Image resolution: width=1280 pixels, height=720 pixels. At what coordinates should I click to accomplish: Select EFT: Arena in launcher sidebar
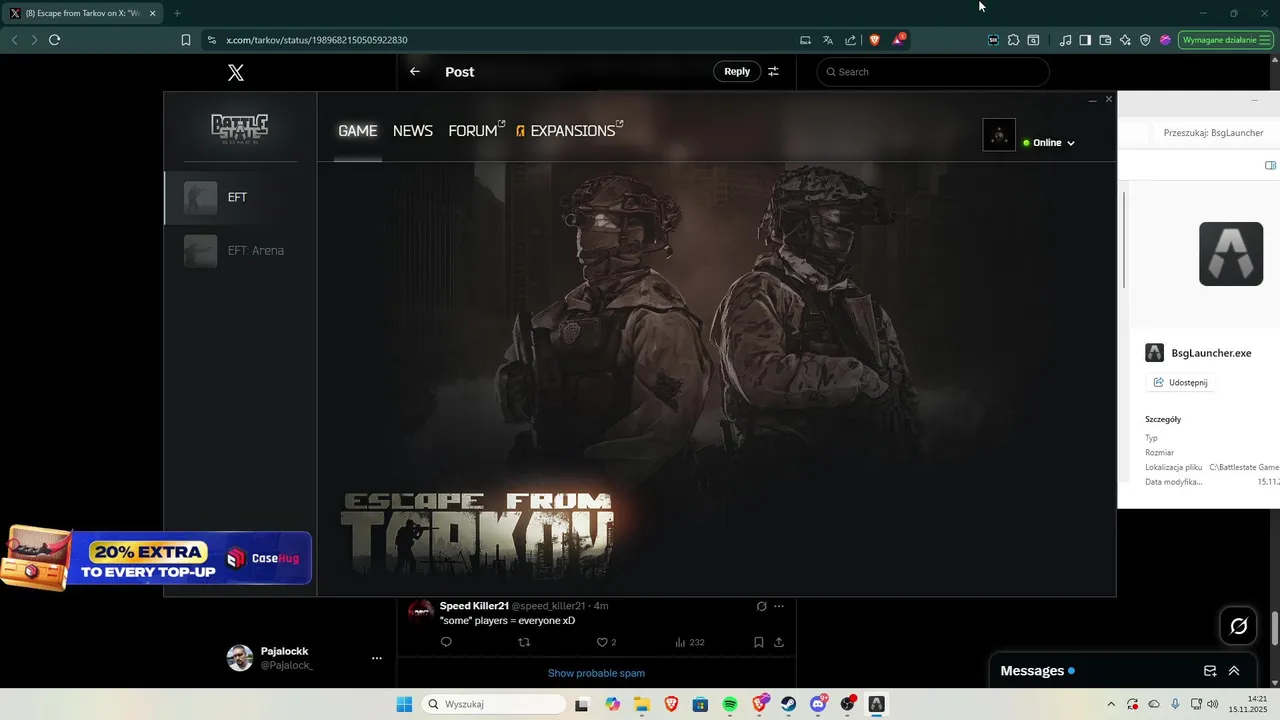tap(240, 251)
